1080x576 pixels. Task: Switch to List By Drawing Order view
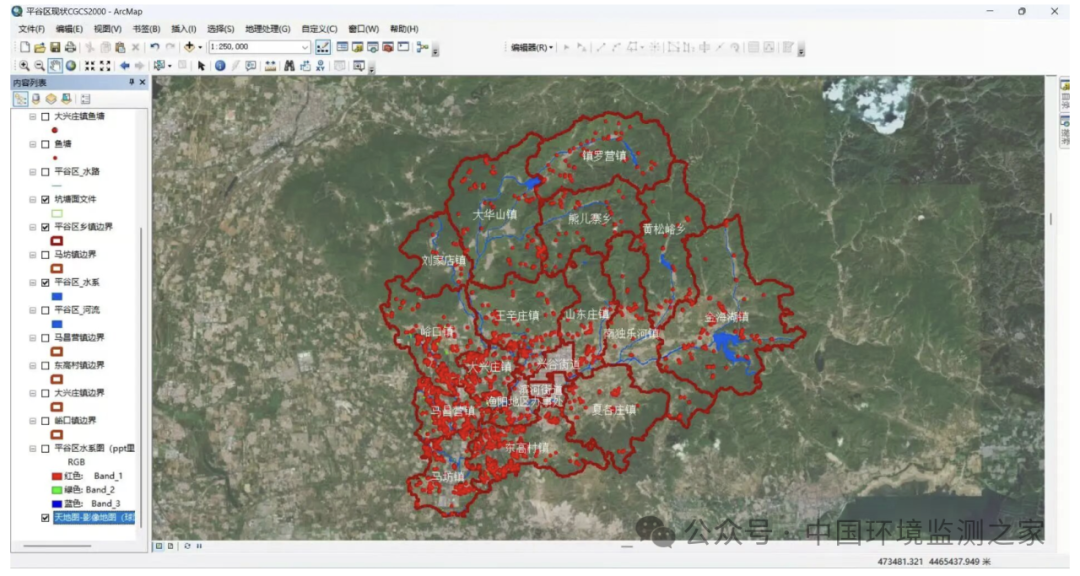point(21,99)
